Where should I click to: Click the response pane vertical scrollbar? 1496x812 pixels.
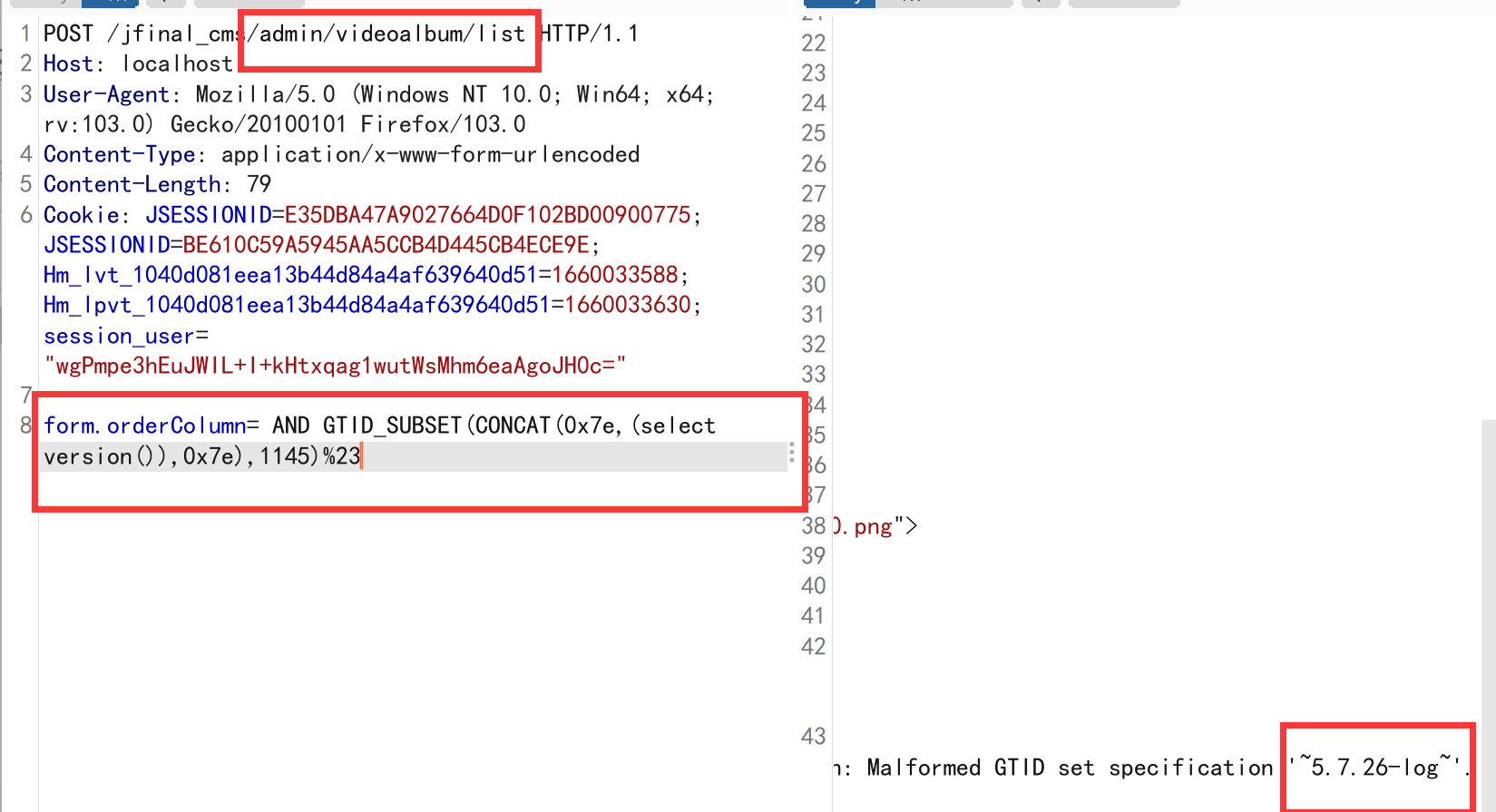coord(1488,615)
